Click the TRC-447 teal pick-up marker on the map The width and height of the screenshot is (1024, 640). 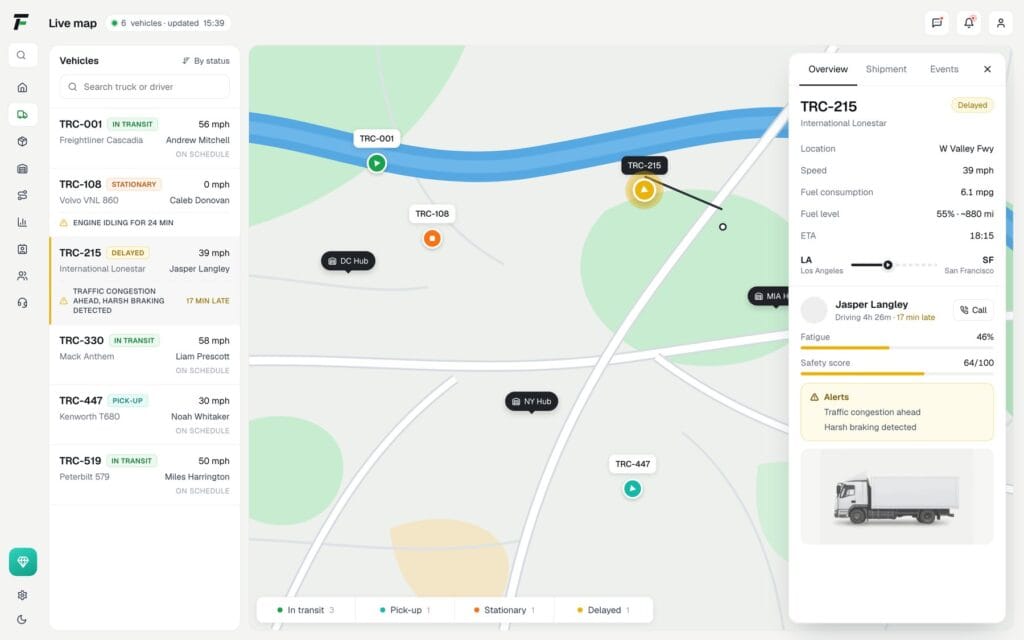click(632, 488)
